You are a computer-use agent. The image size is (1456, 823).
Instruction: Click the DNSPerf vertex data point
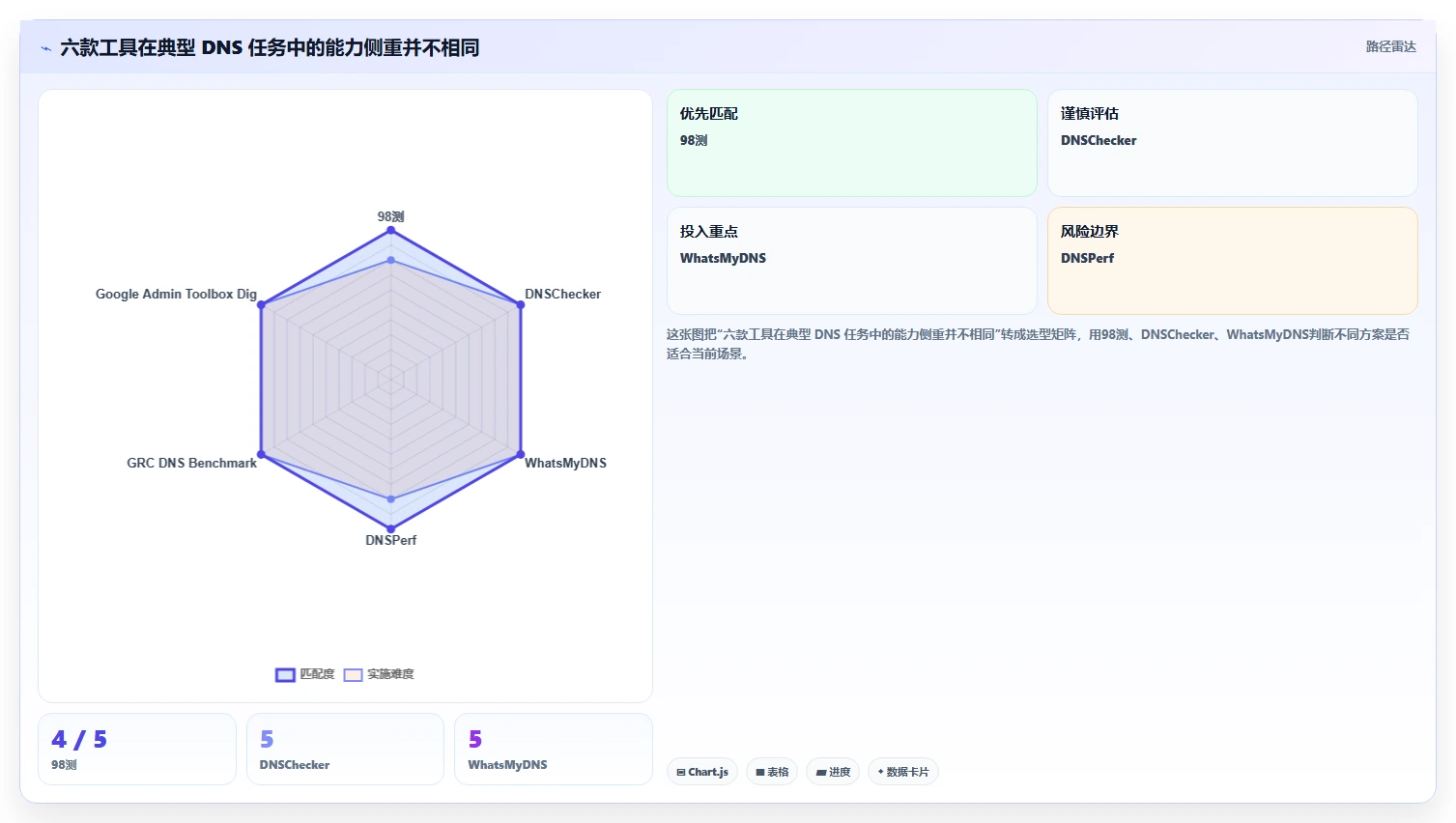pyautogui.click(x=390, y=528)
